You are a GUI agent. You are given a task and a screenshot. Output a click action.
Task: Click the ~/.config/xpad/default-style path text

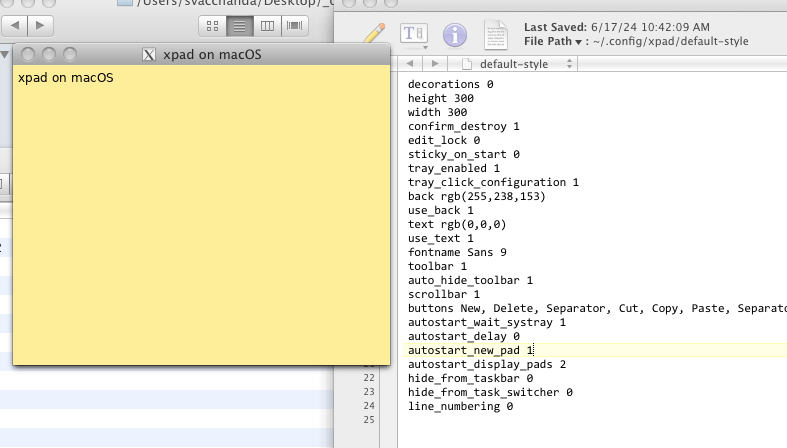click(x=671, y=42)
